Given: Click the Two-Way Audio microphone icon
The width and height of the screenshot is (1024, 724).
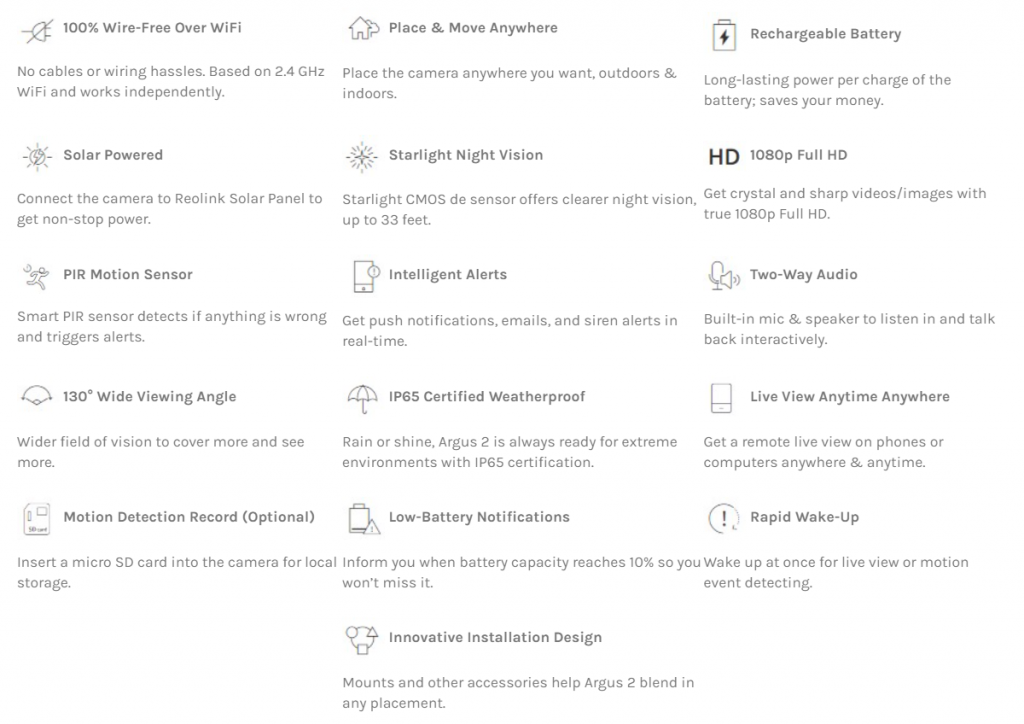Looking at the screenshot, I should pyautogui.click(x=724, y=276).
